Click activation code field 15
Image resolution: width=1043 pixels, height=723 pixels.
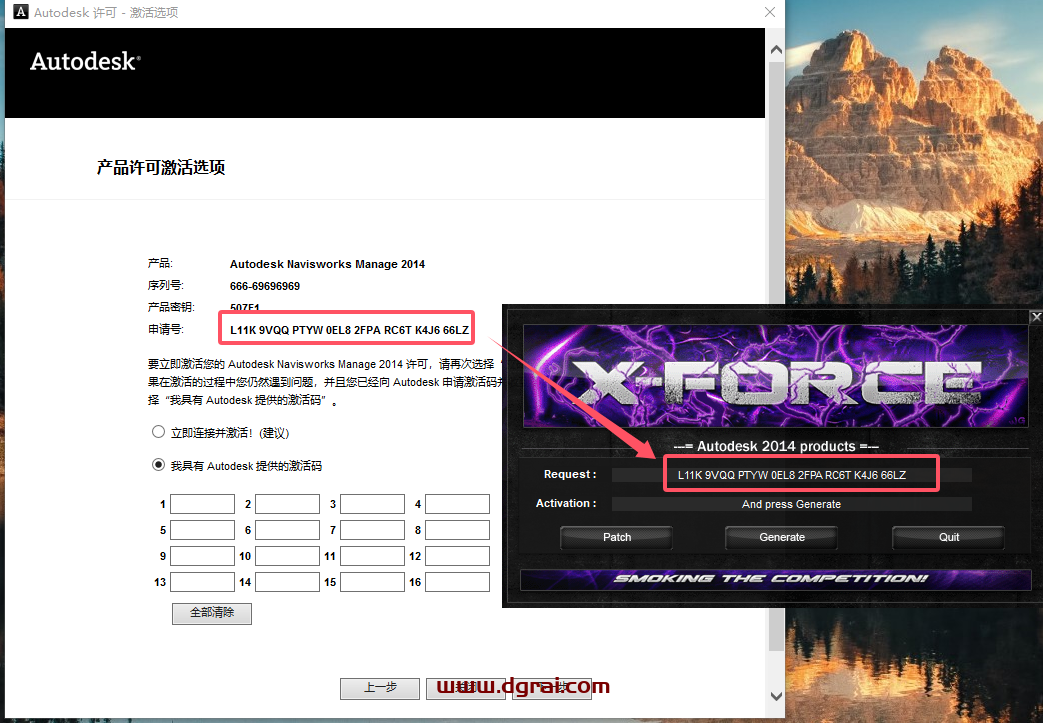[372, 581]
